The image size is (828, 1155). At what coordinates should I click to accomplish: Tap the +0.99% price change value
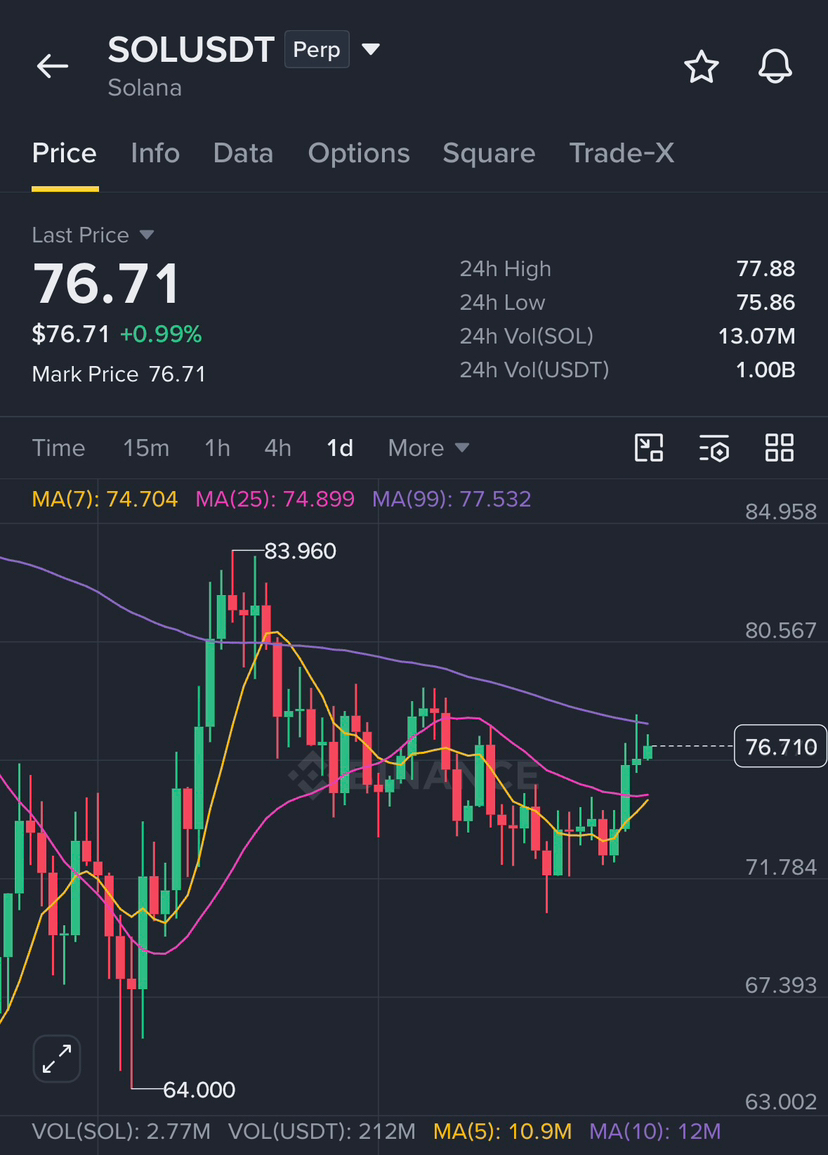tap(161, 334)
